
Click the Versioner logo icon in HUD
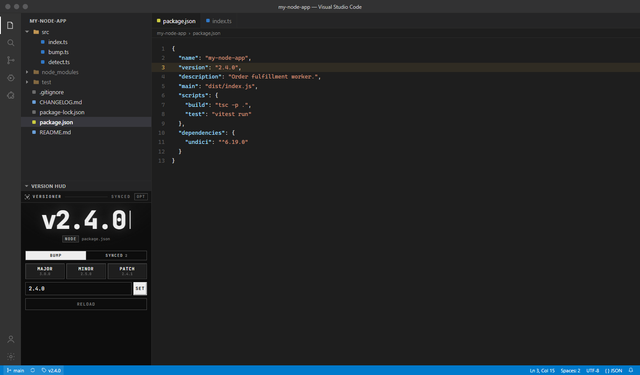pos(27,197)
